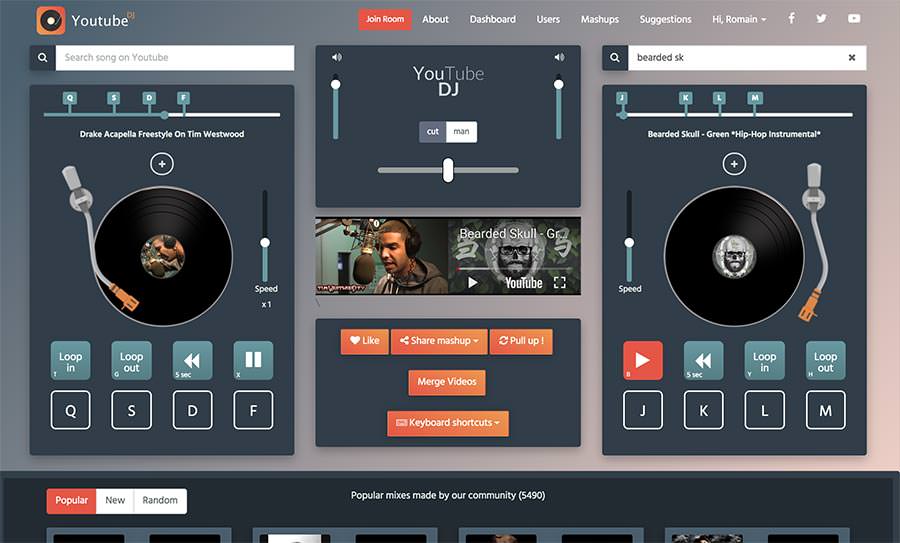Click the K marker on right timeline
Viewport: 900px width, 543px height.
point(685,98)
